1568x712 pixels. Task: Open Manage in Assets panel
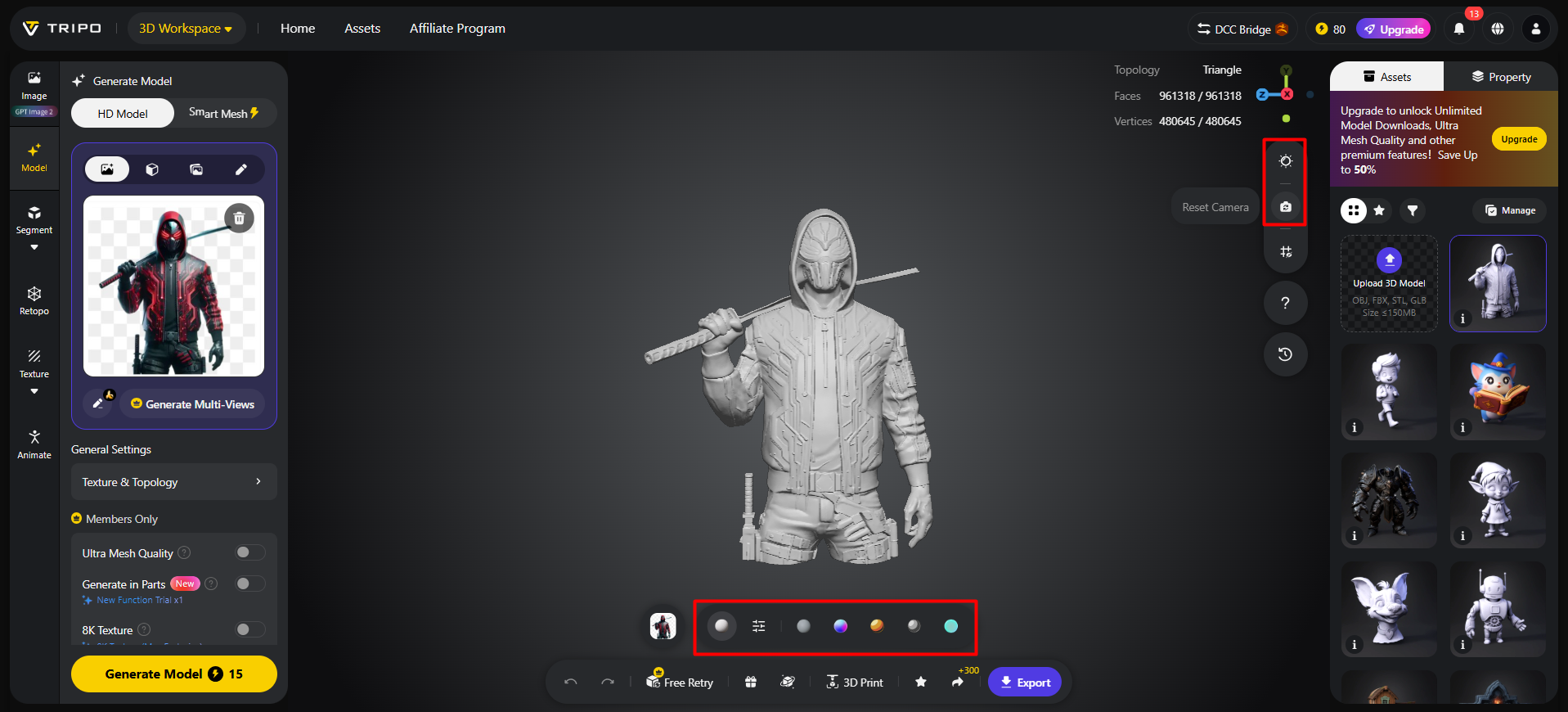click(x=1510, y=210)
